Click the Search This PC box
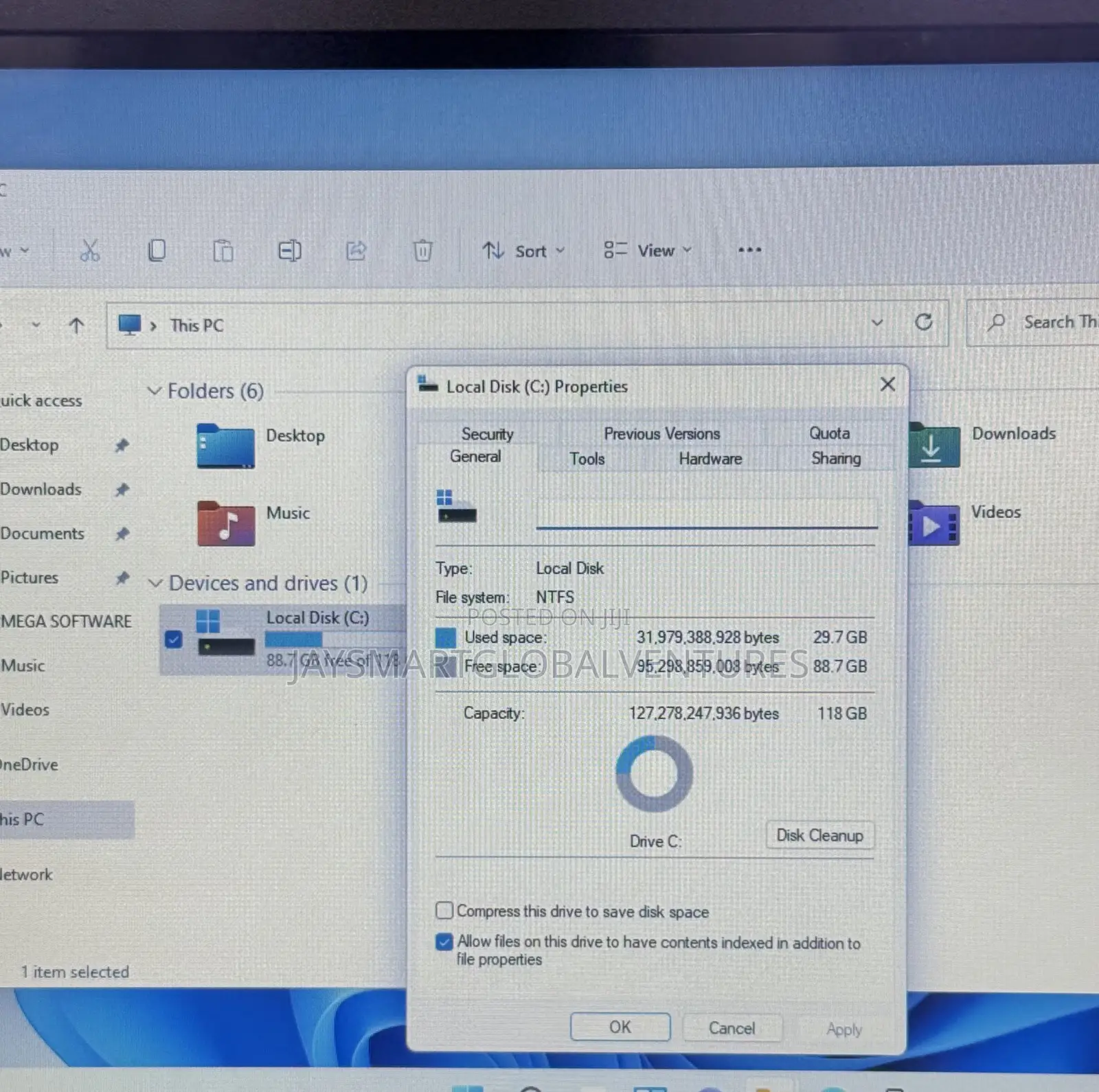The image size is (1099, 1092). pos(1033,322)
